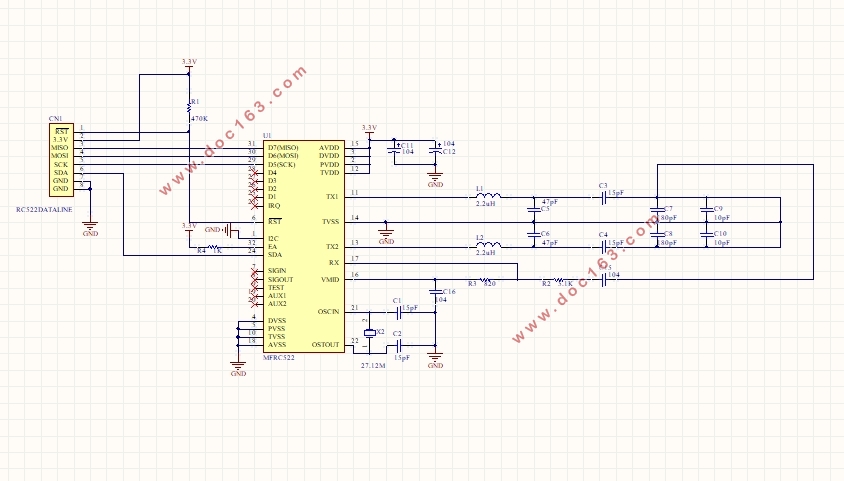This screenshot has width=844, height=481.
Task: Select GND symbol below CN1 connector
Action: pyautogui.click(x=90, y=228)
